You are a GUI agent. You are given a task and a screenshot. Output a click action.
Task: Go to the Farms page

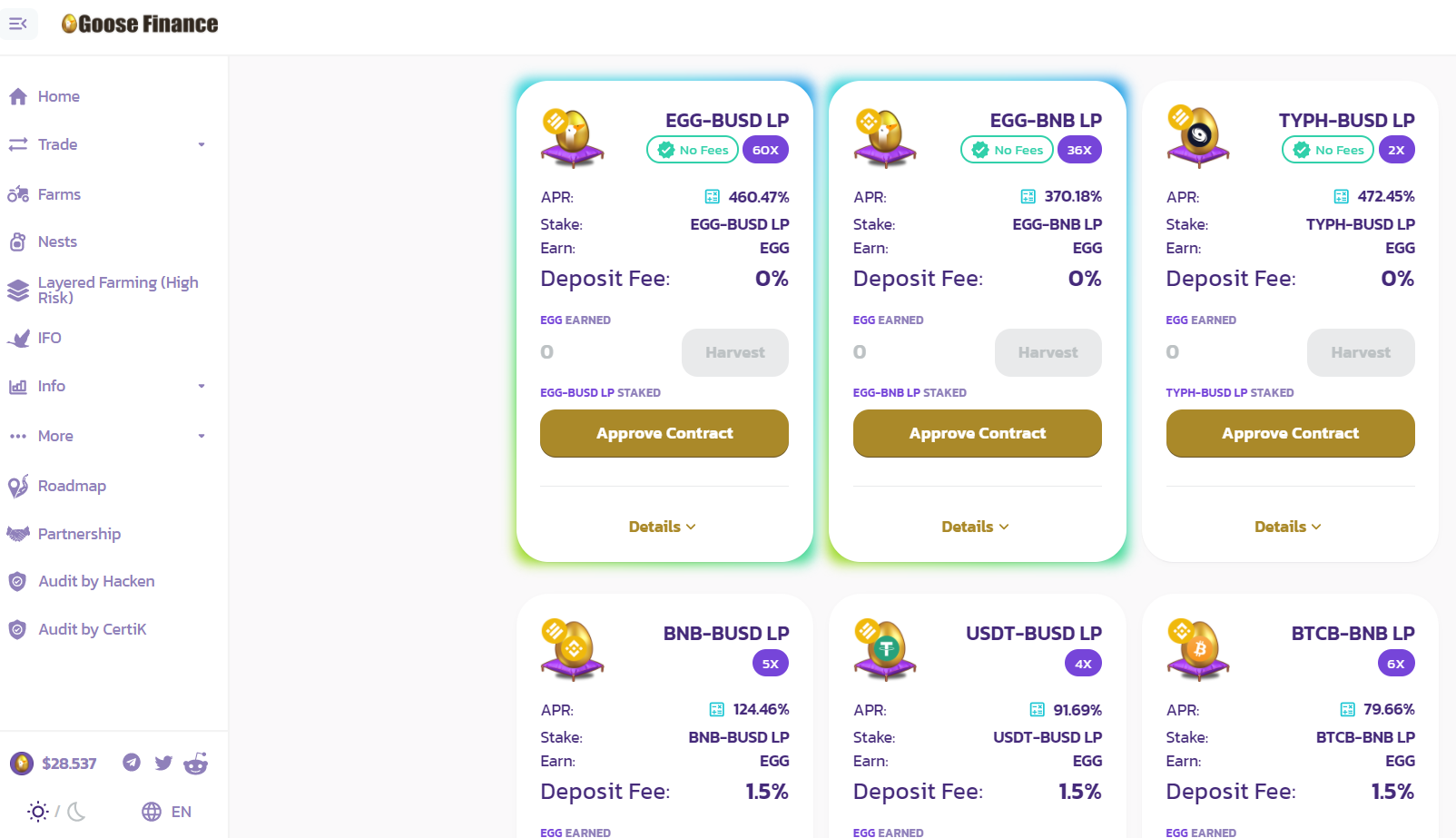[59, 194]
